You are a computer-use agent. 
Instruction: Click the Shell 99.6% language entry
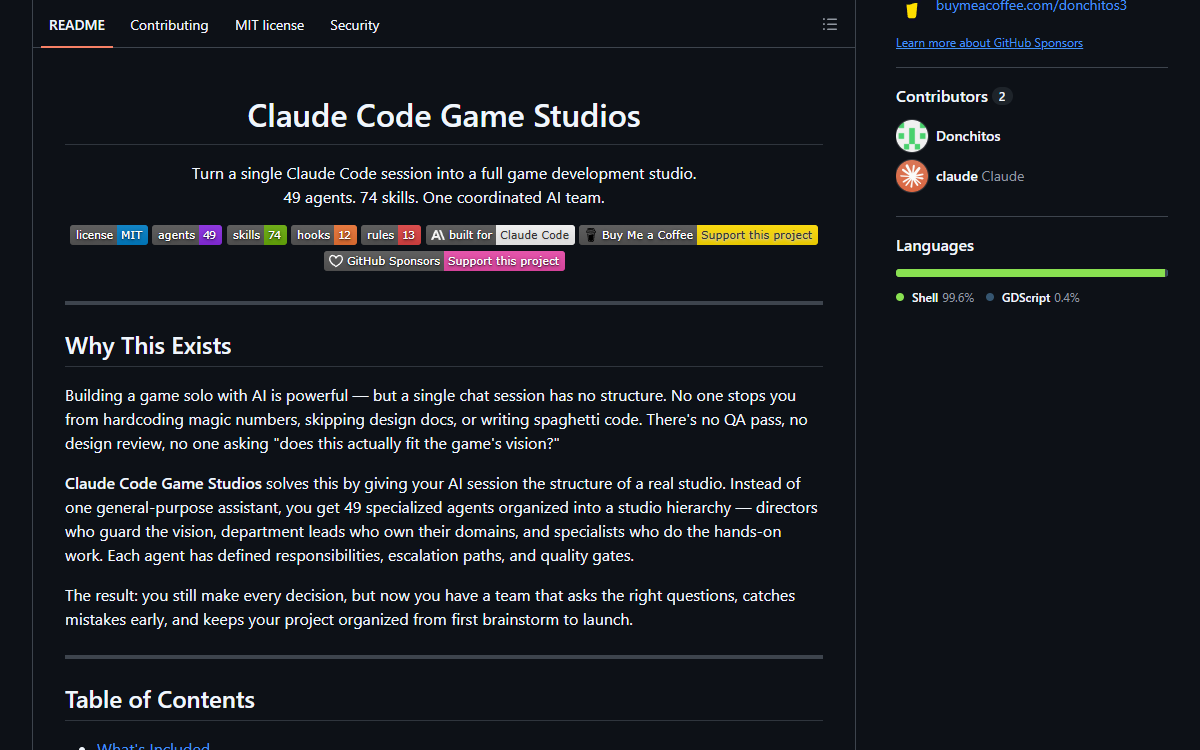click(x=934, y=298)
